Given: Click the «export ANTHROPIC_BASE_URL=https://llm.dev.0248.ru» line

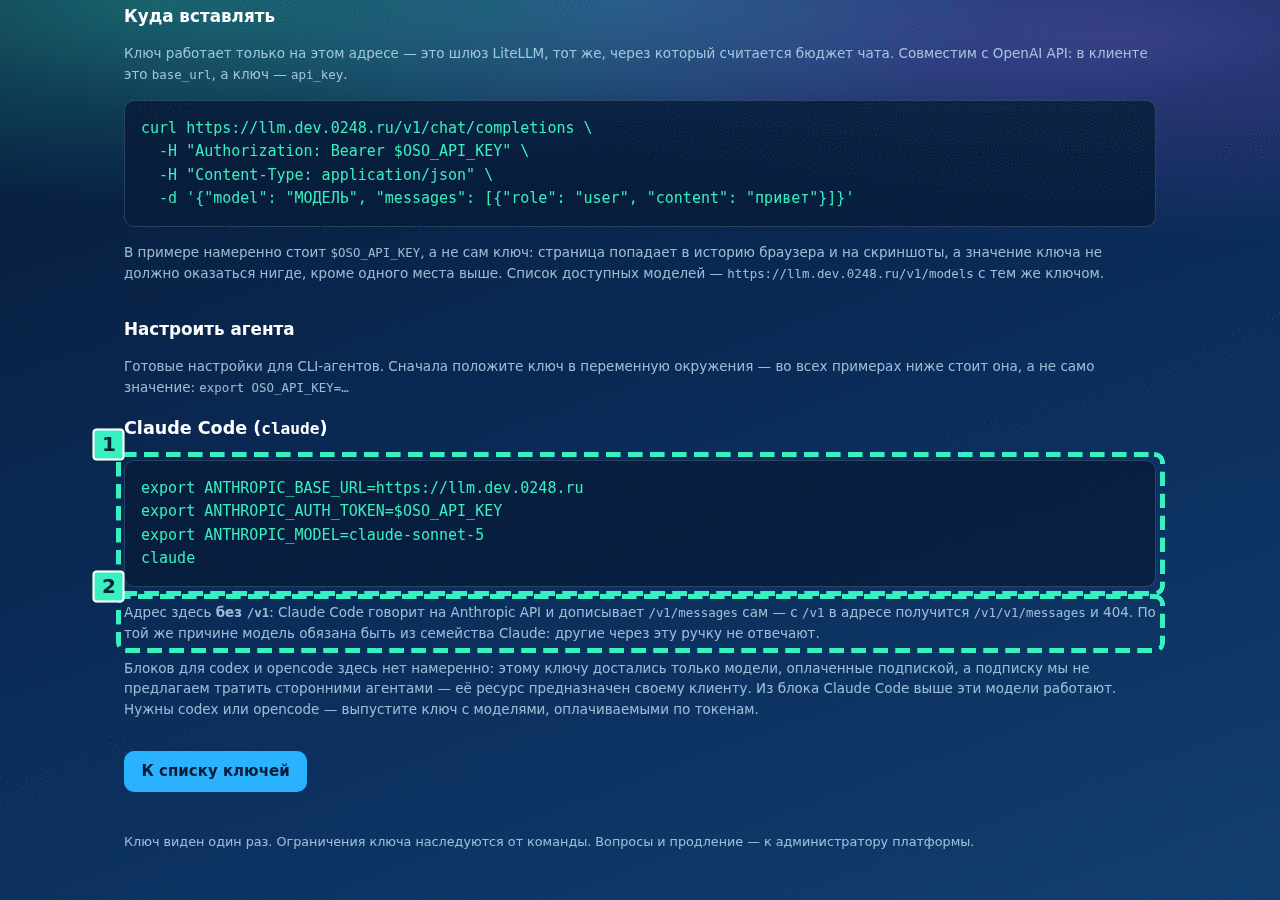Looking at the screenshot, I should 362,488.
